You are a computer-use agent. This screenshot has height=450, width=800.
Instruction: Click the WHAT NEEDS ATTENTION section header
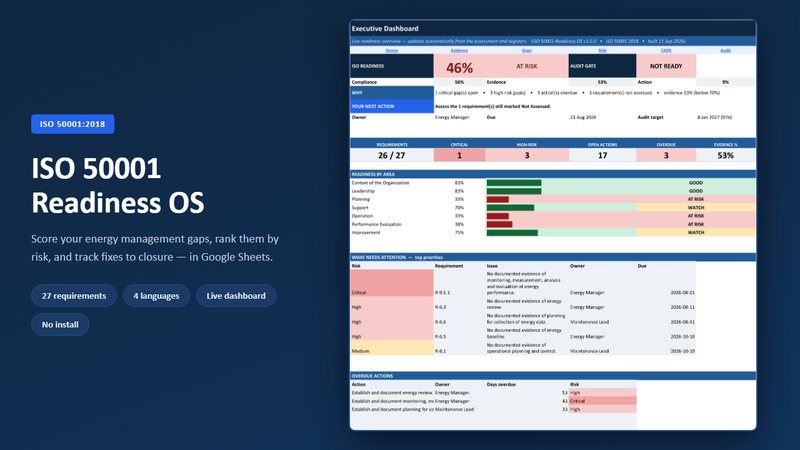pos(553,257)
